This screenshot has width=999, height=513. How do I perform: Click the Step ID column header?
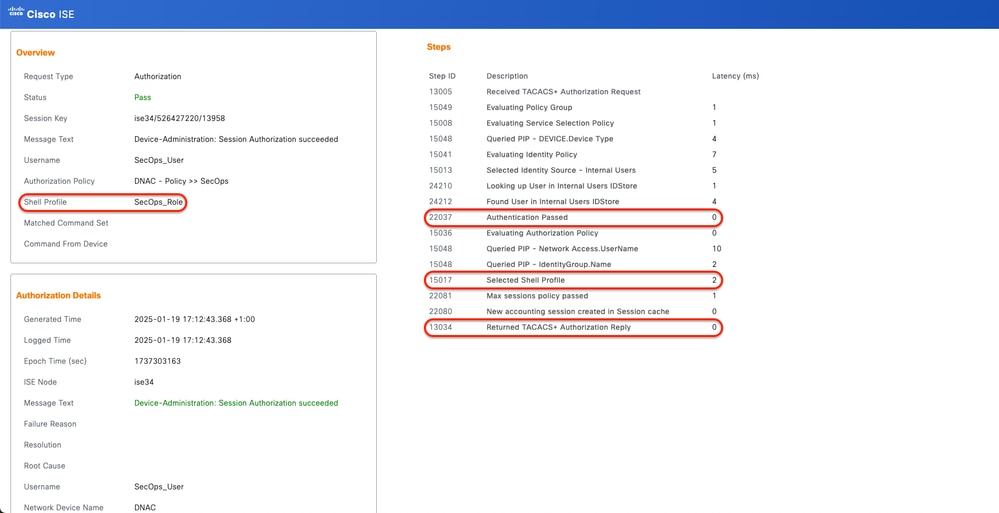click(x=442, y=76)
